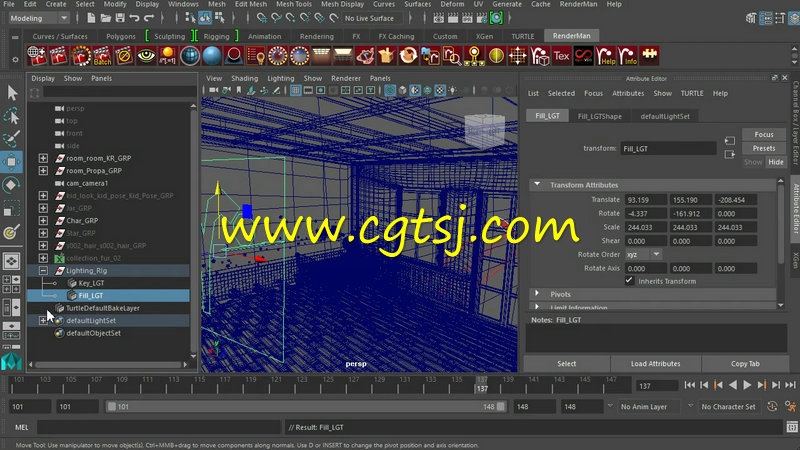This screenshot has height=450, width=800.
Task: Expand defaultLightSet node
Action: click(x=43, y=321)
